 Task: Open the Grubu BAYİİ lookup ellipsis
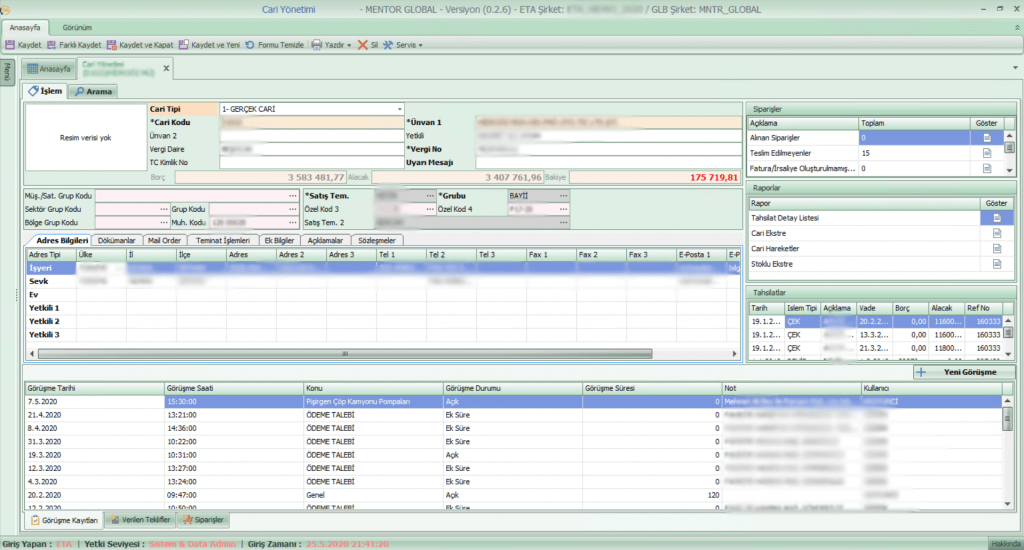(x=563, y=196)
